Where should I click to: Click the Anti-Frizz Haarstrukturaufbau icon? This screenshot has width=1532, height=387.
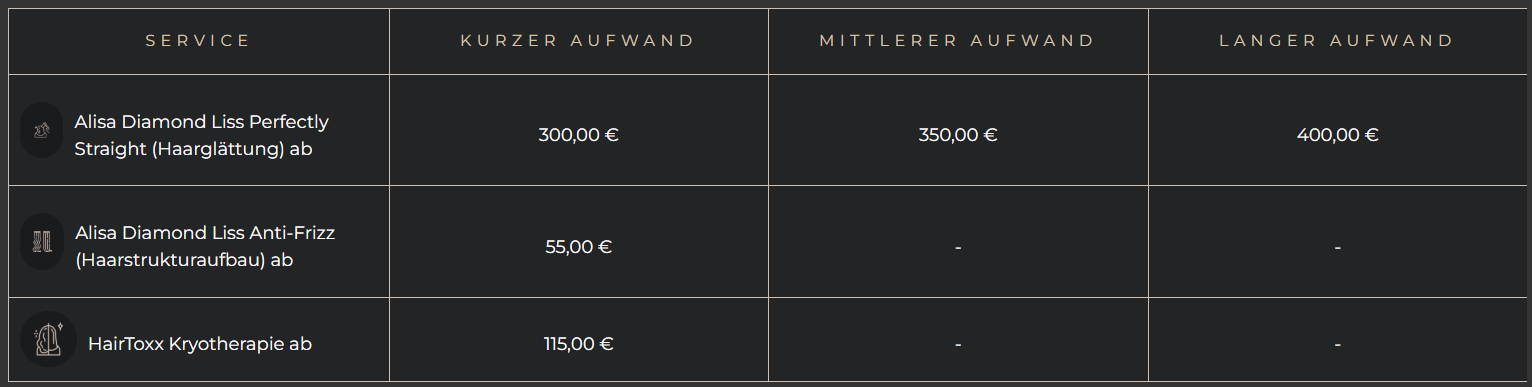point(42,242)
